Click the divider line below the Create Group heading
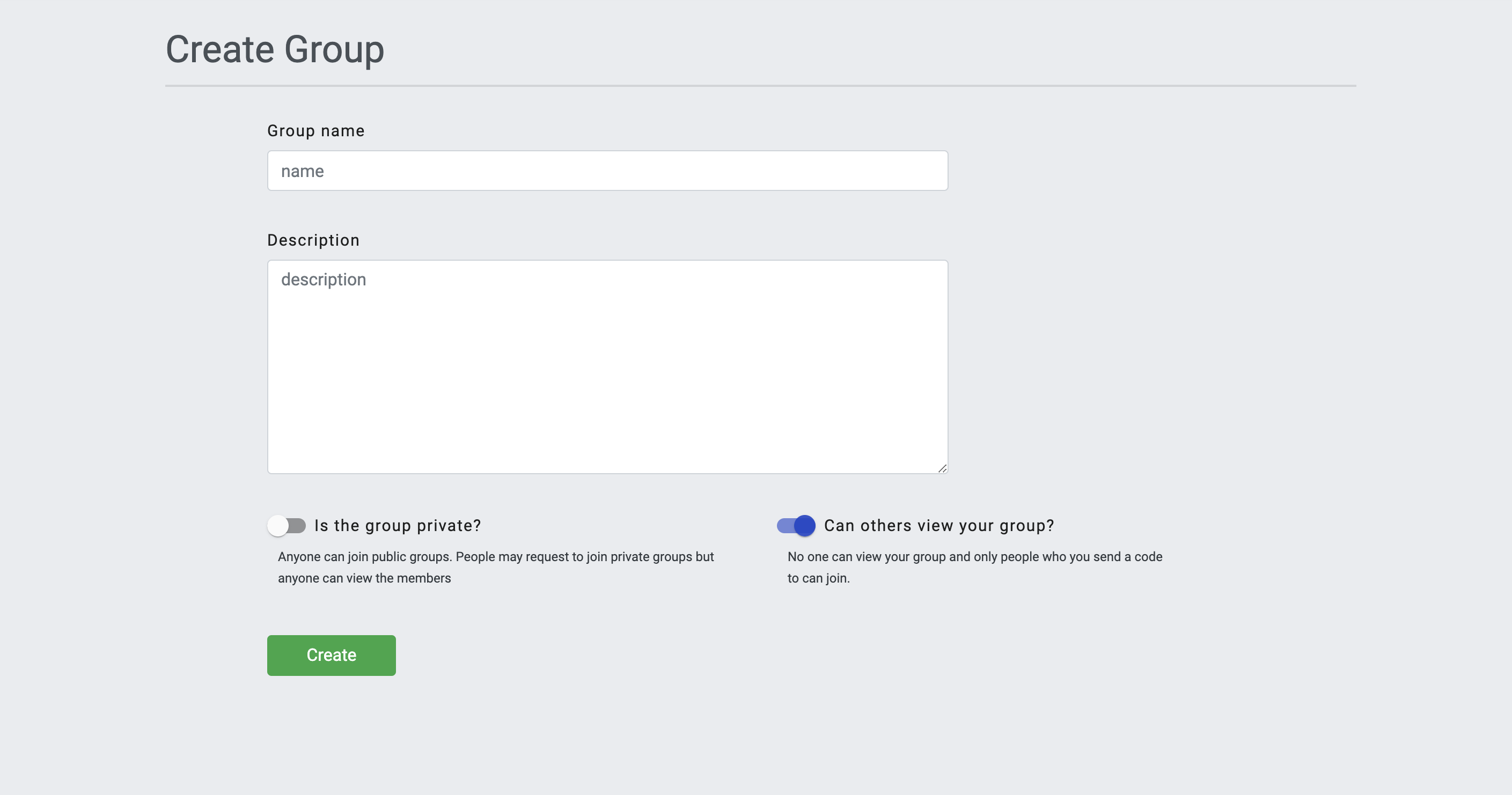The width and height of the screenshot is (1512, 795). coord(760,86)
